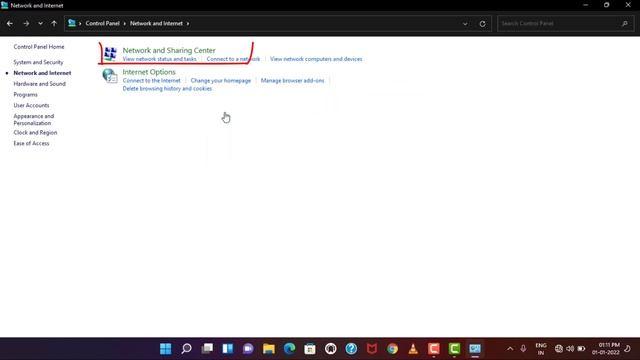Open the Internet Options globe icon
Viewport: 640px width, 360px height.
point(110,76)
